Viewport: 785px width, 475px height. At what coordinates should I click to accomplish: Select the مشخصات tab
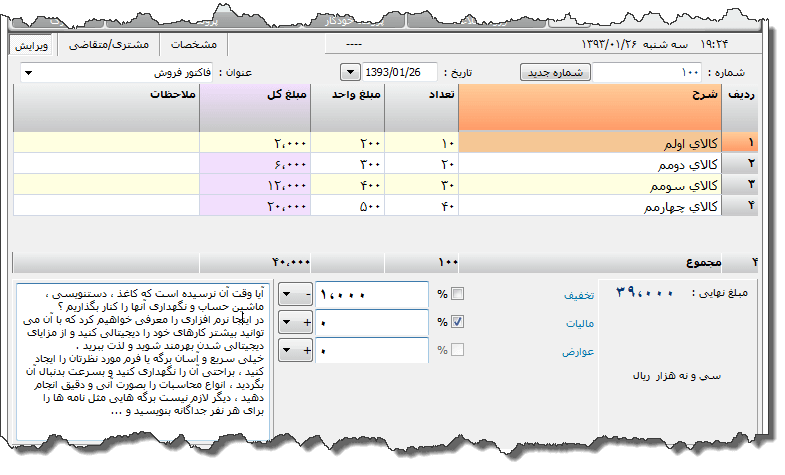click(x=193, y=45)
